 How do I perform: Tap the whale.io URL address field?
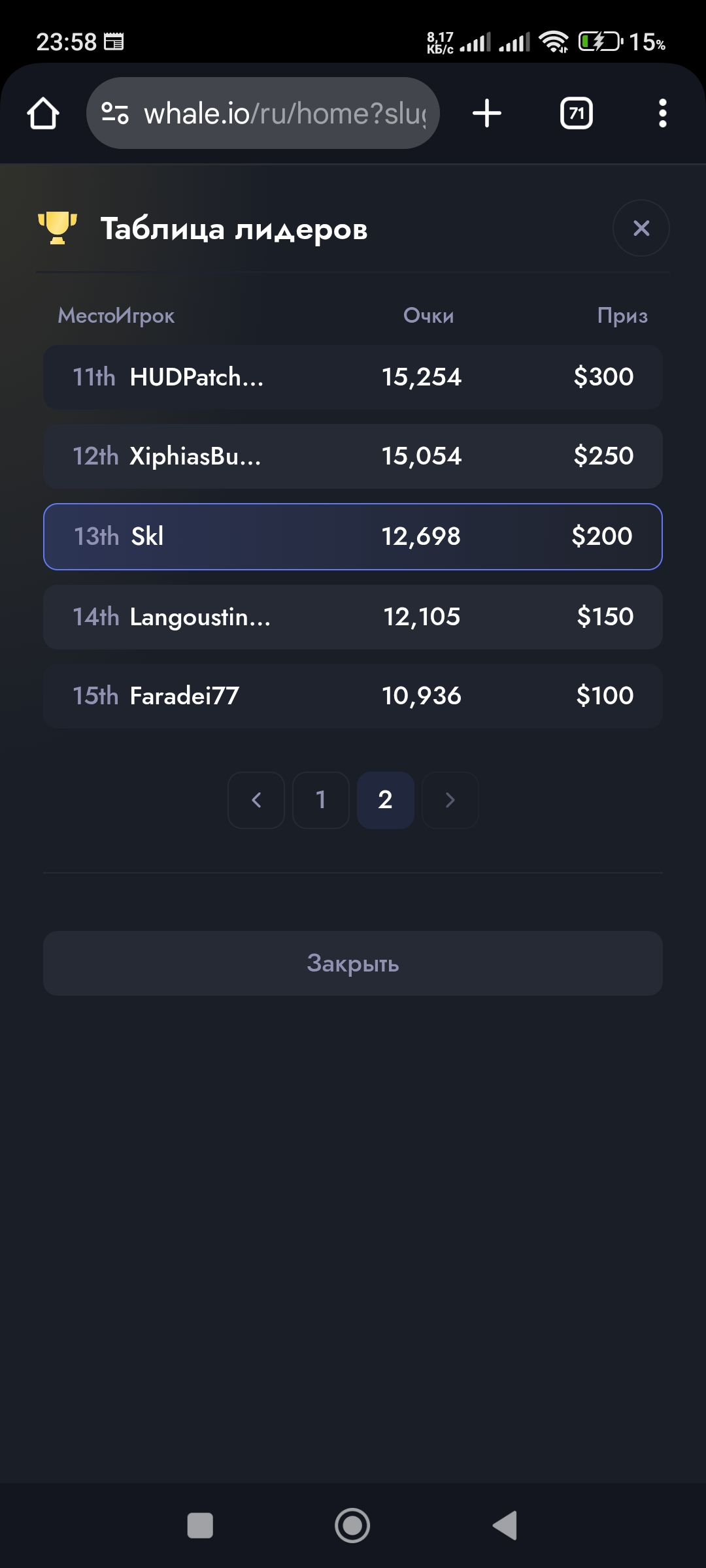(284, 114)
